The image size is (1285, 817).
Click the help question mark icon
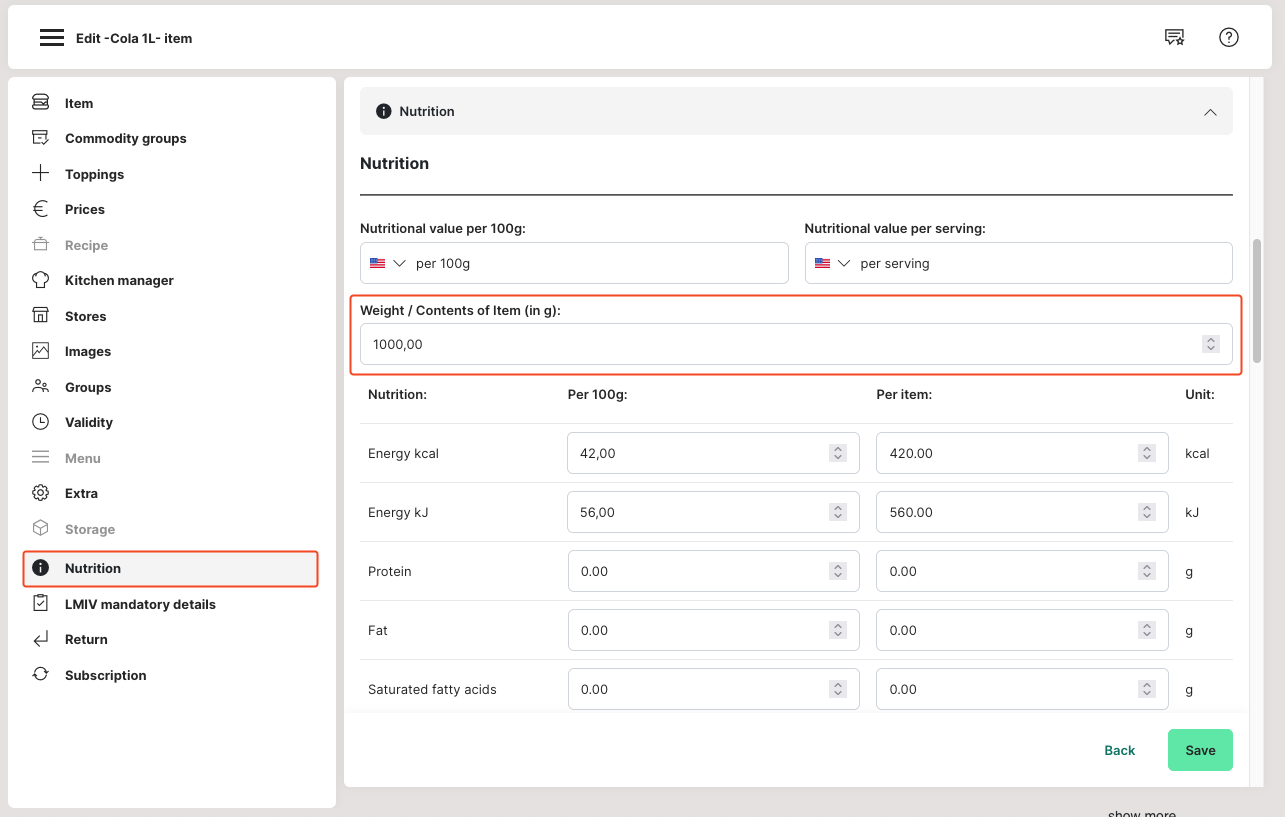(x=1229, y=38)
